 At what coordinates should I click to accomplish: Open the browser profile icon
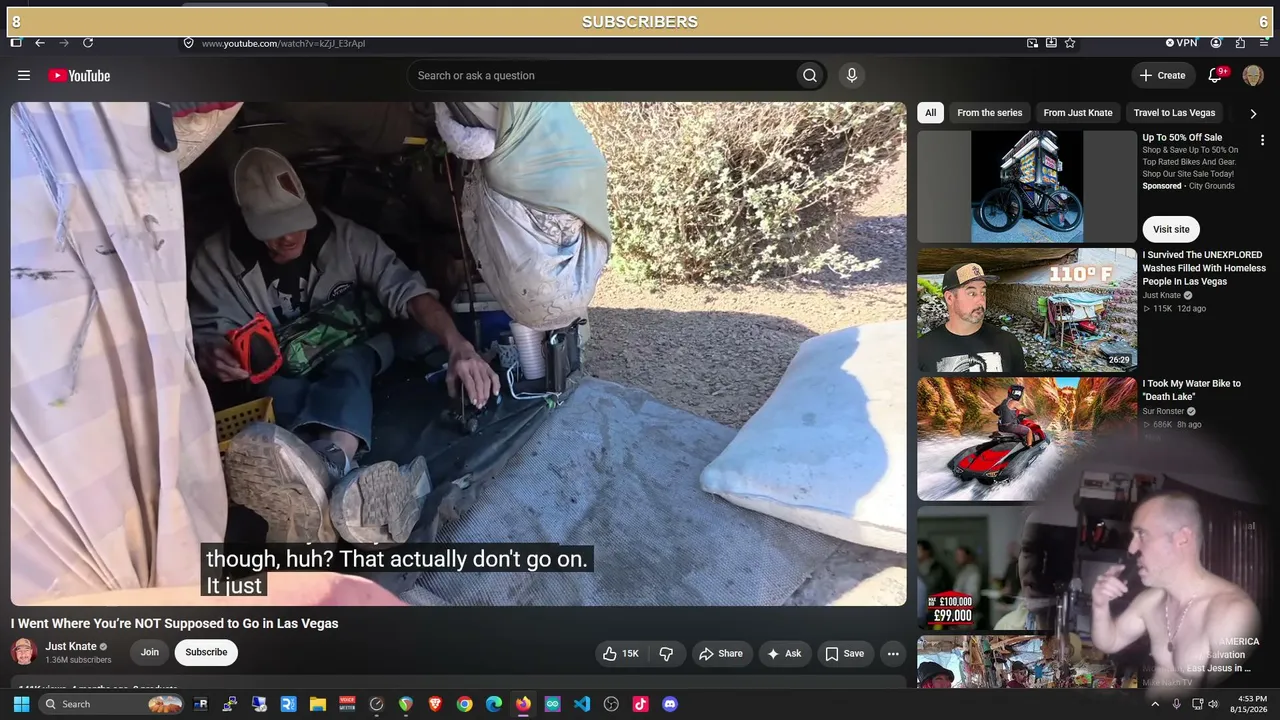tap(1216, 43)
